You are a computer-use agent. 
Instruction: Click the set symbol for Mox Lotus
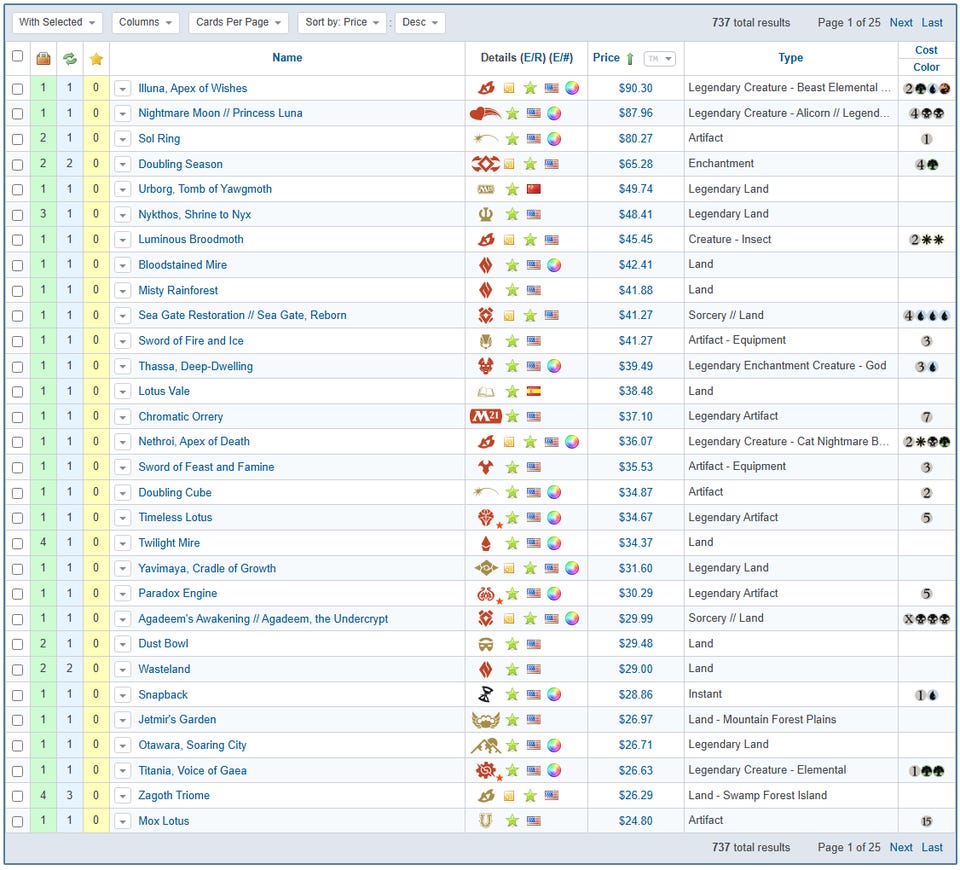pyautogui.click(x=486, y=820)
